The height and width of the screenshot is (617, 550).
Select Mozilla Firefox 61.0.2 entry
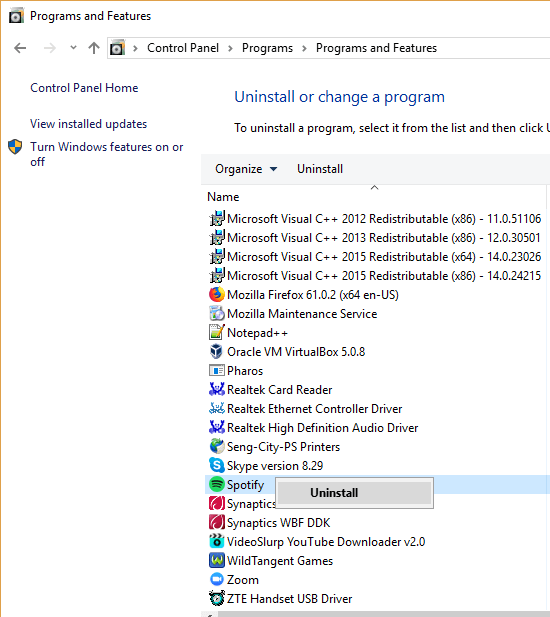point(313,295)
